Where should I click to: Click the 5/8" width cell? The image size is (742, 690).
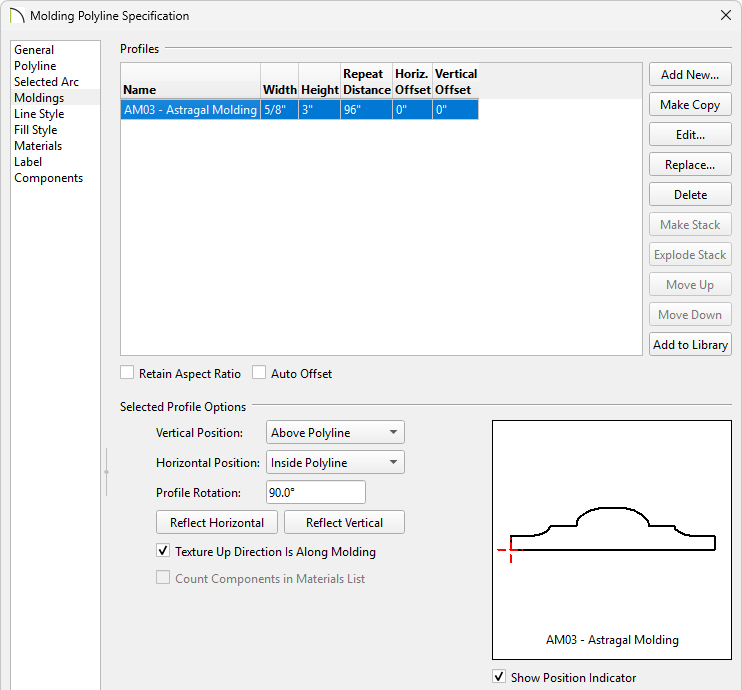coord(279,110)
